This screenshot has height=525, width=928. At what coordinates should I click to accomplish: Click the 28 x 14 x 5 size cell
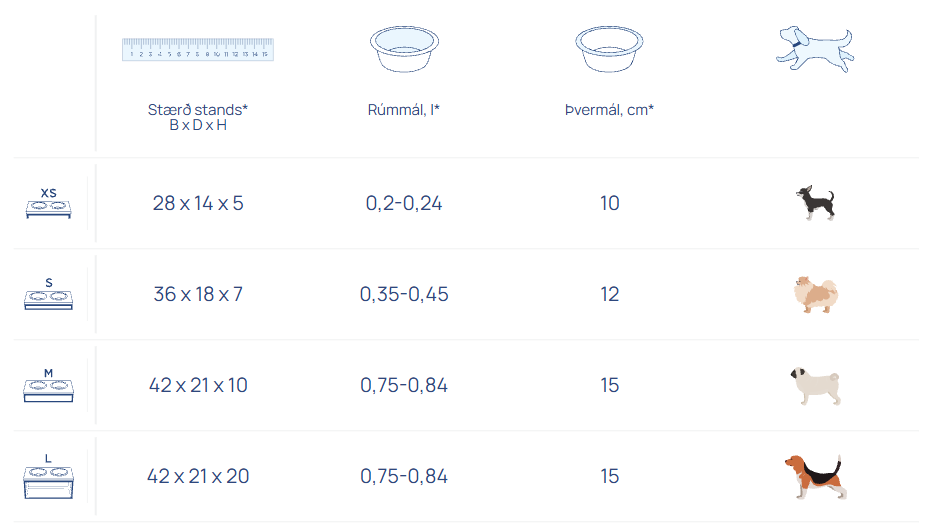point(198,203)
